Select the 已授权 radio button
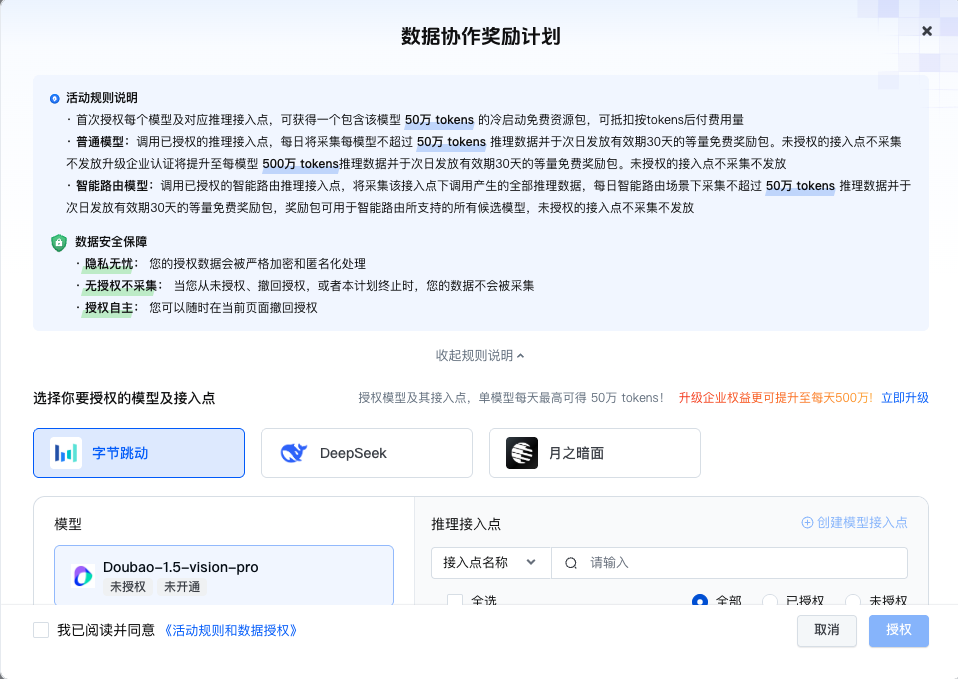958x679 pixels. click(770, 601)
